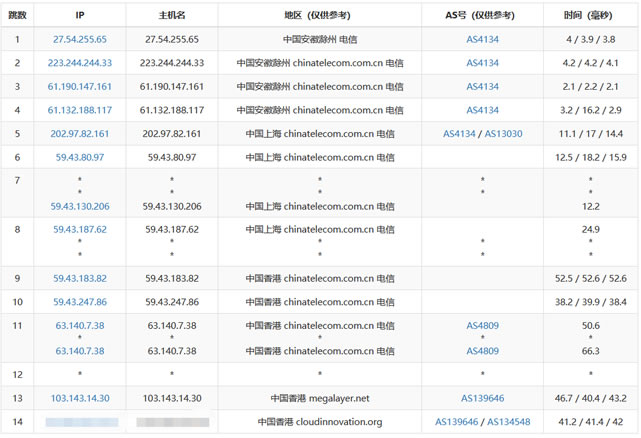The width and height of the screenshot is (641, 438).
Task: Select the 时间 (毫秒) column header
Action: coord(590,15)
